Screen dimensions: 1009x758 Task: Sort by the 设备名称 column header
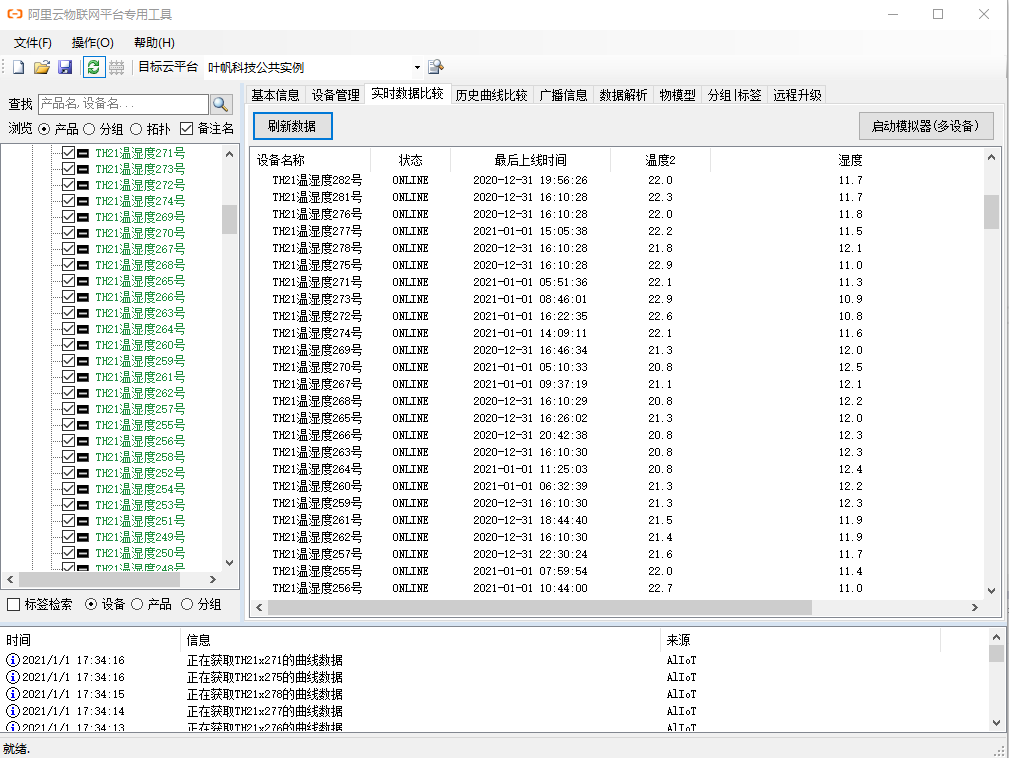click(x=310, y=160)
